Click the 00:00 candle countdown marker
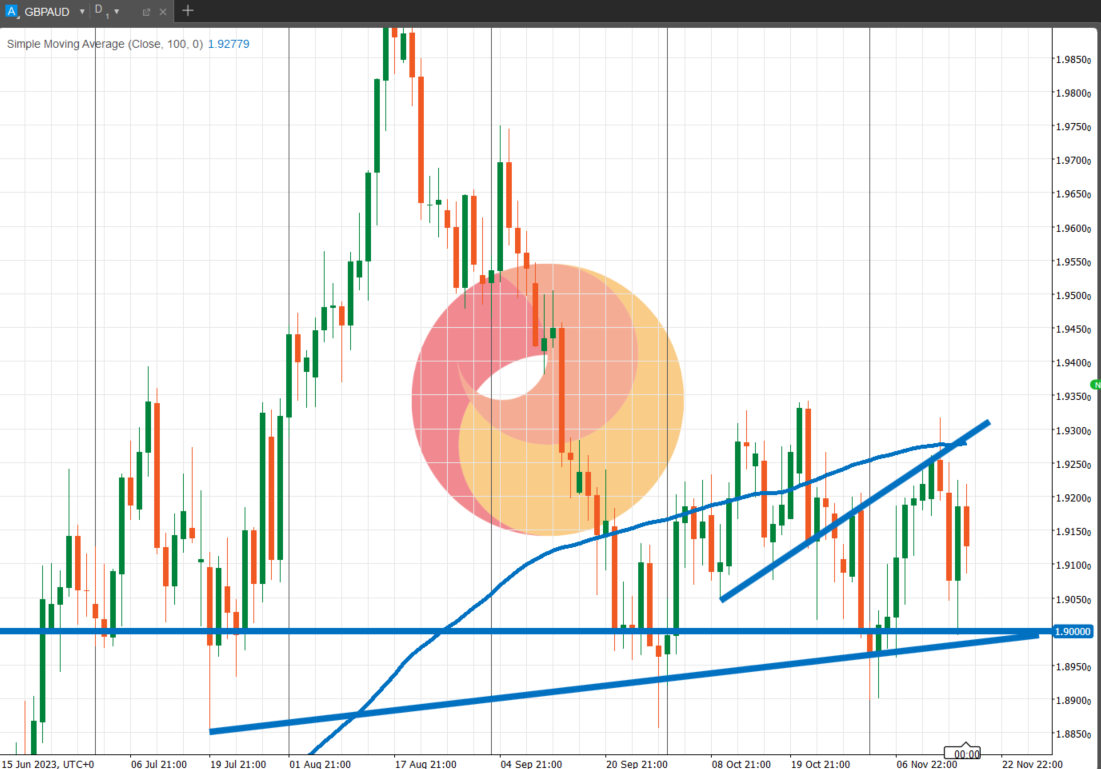1101x769 pixels. click(x=965, y=754)
